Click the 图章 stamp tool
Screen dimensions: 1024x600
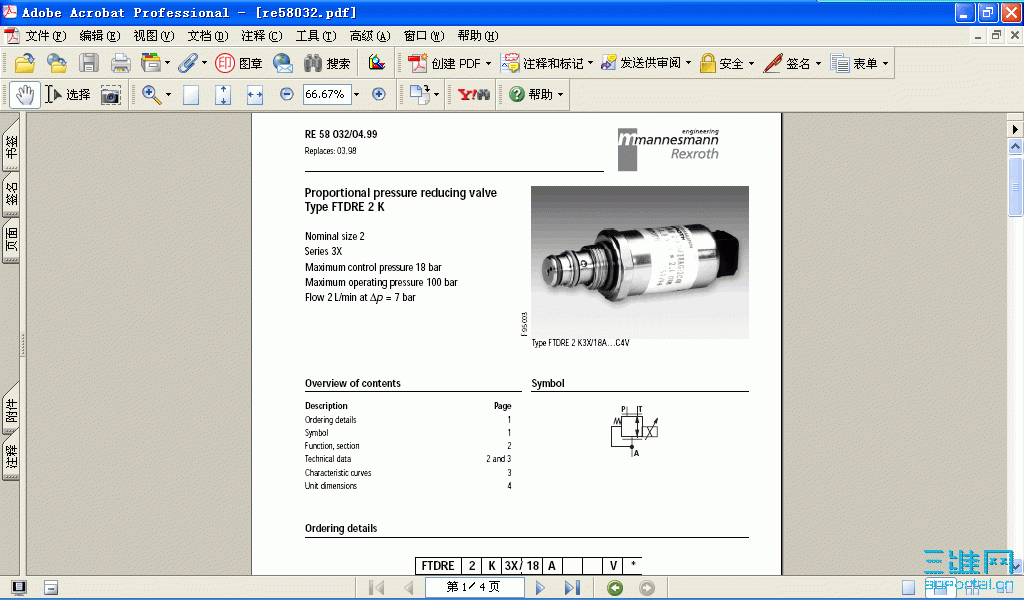(239, 63)
